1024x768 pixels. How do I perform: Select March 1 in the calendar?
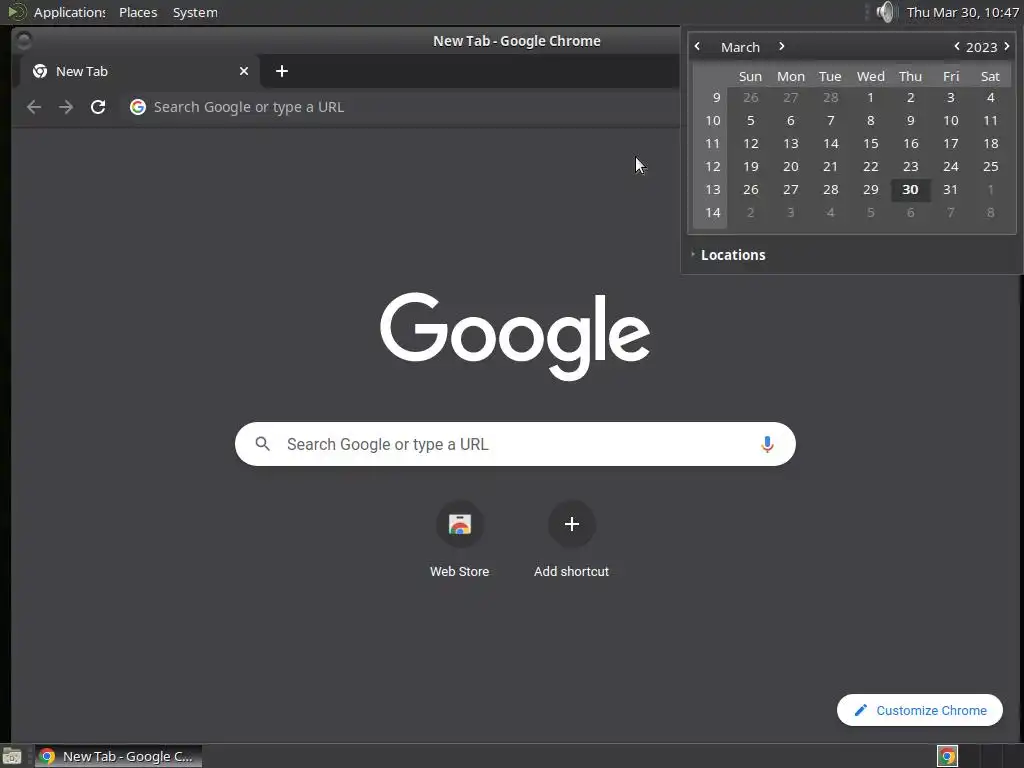point(871,97)
